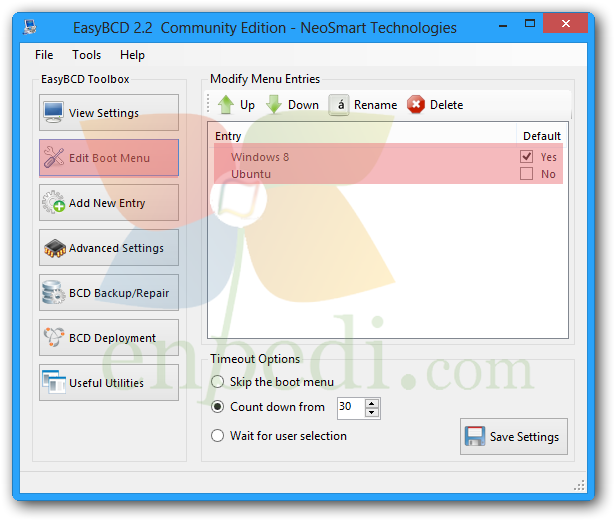Click the No default value for Ubuntu
This screenshot has height=521, width=615.
(x=548, y=174)
